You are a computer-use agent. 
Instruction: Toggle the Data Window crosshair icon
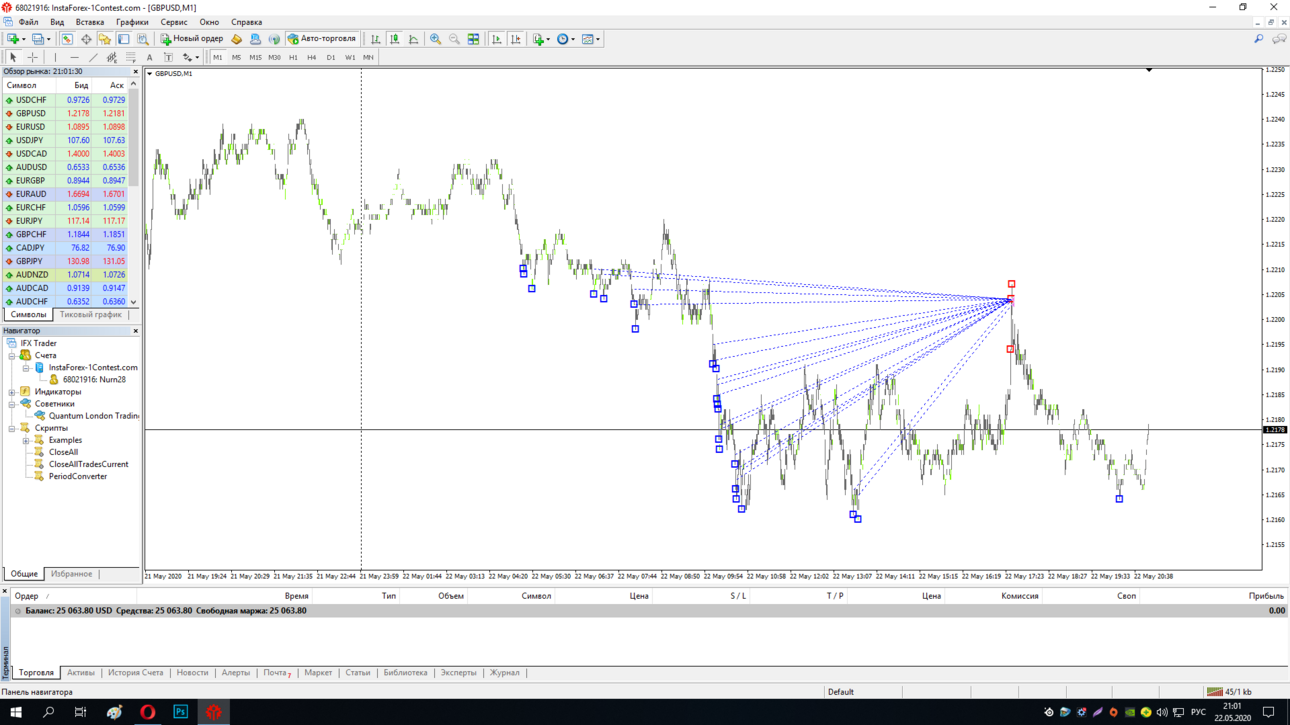pos(86,39)
